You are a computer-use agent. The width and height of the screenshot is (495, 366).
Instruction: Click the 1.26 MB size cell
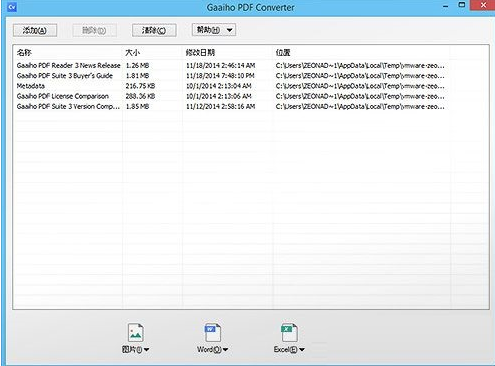[x=137, y=66]
